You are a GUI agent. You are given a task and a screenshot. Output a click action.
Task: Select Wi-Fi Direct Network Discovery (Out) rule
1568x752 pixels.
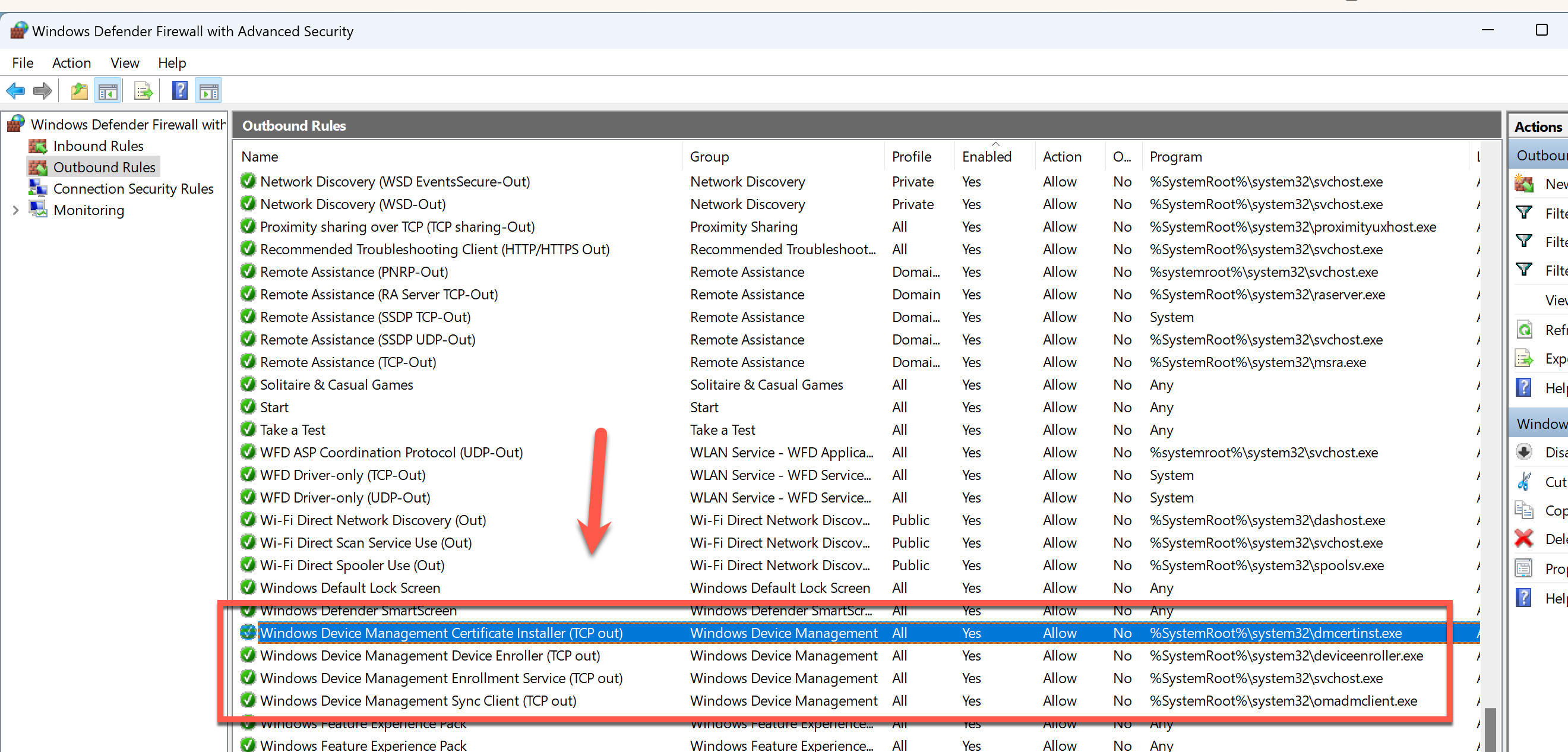coord(858,519)
